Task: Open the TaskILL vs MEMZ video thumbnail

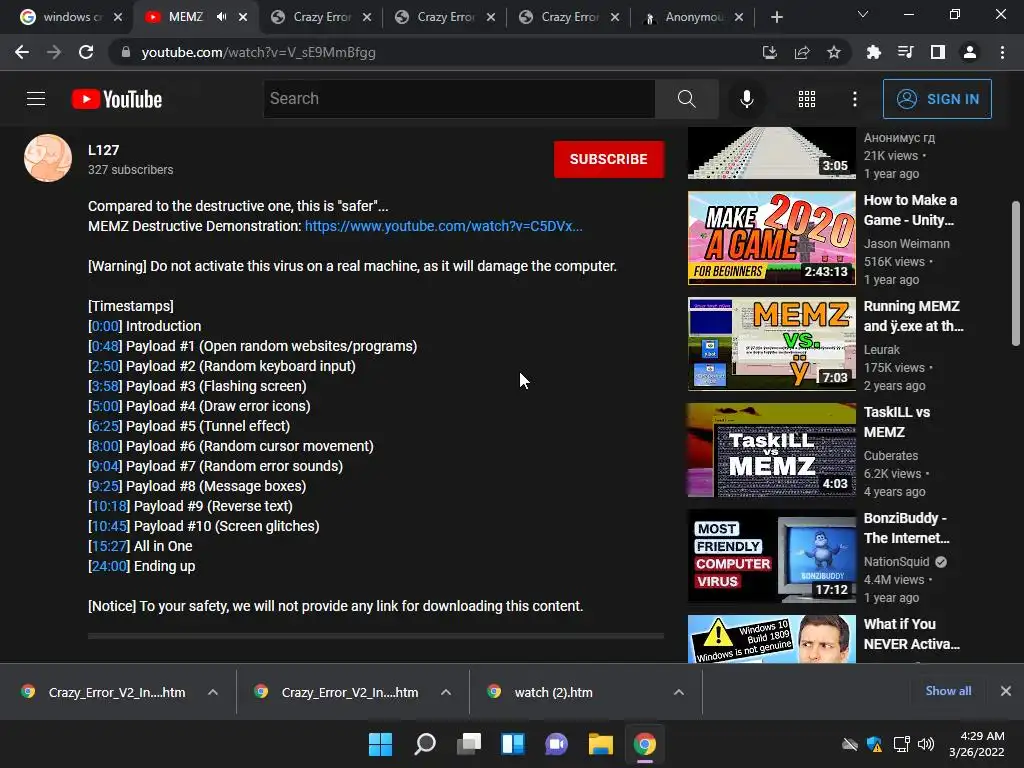Action: pyautogui.click(x=771, y=450)
